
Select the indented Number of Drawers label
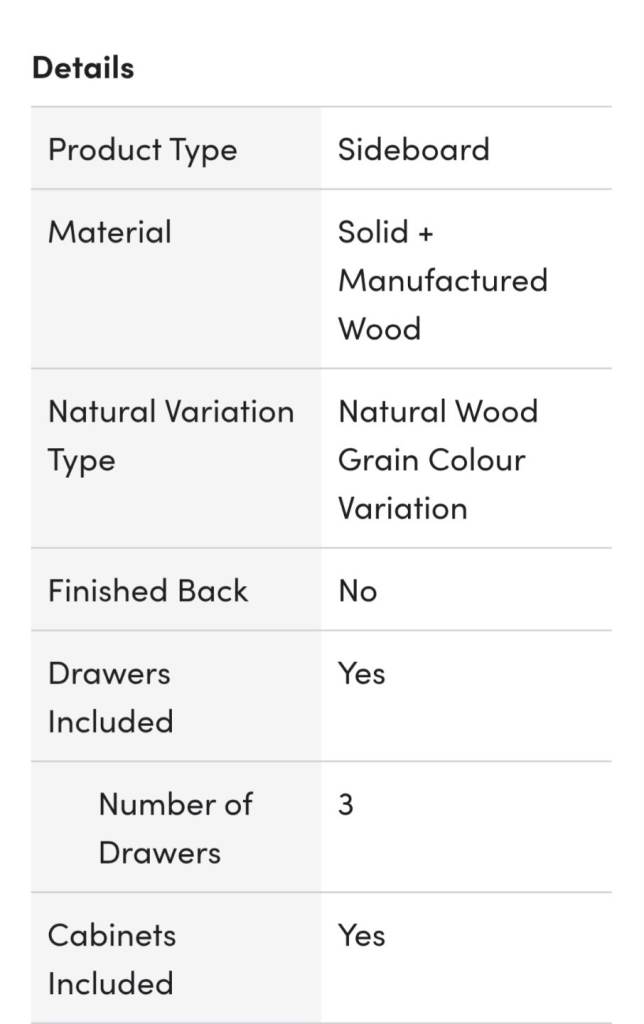pyautogui.click(x=175, y=828)
